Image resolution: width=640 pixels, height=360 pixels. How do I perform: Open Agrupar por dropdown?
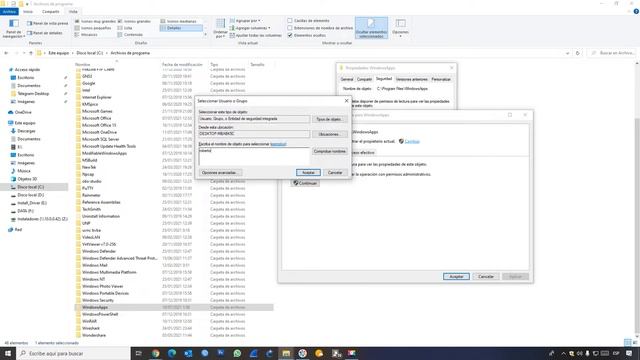click(245, 20)
